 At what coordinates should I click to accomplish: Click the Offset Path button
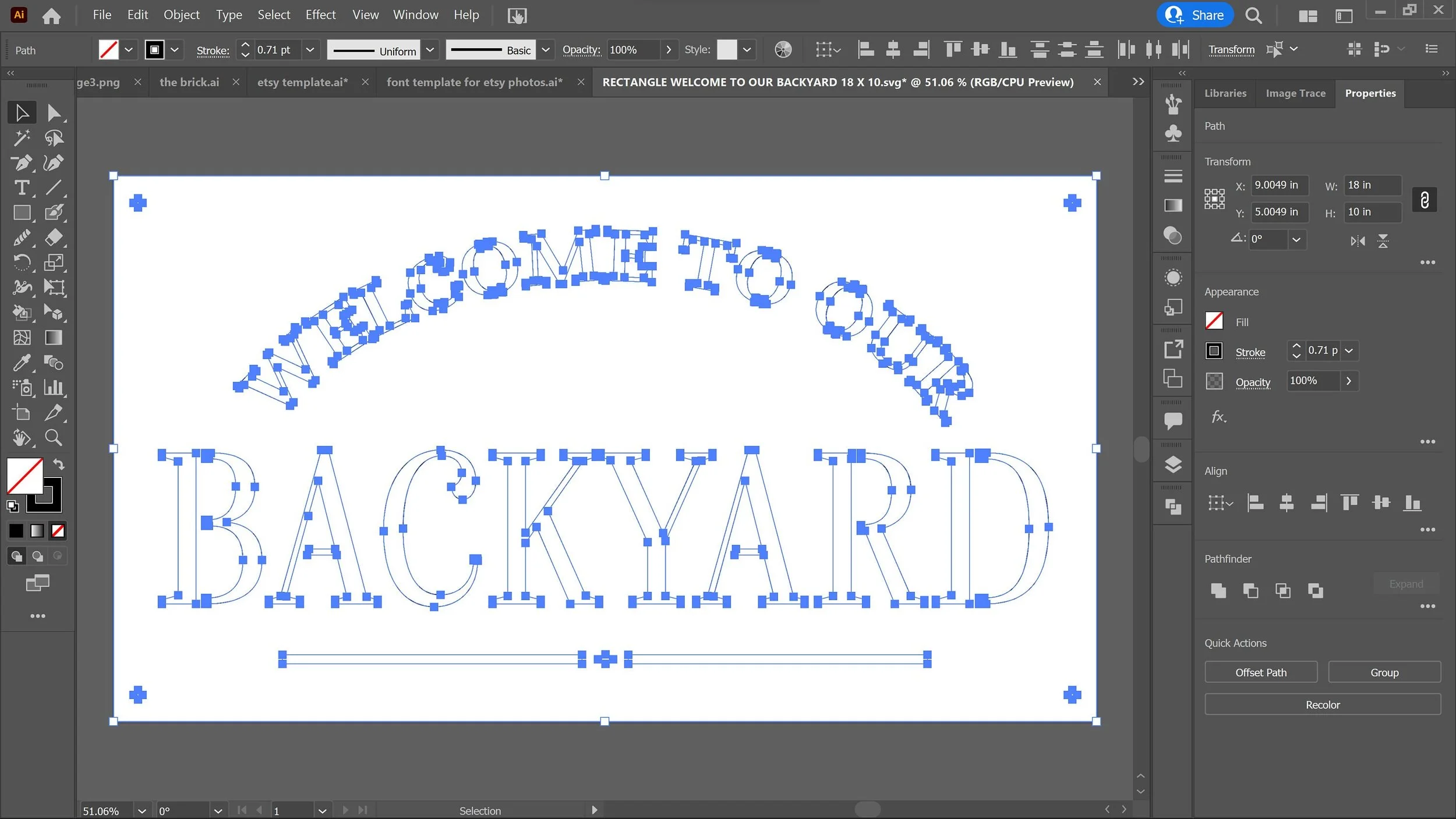1260,672
